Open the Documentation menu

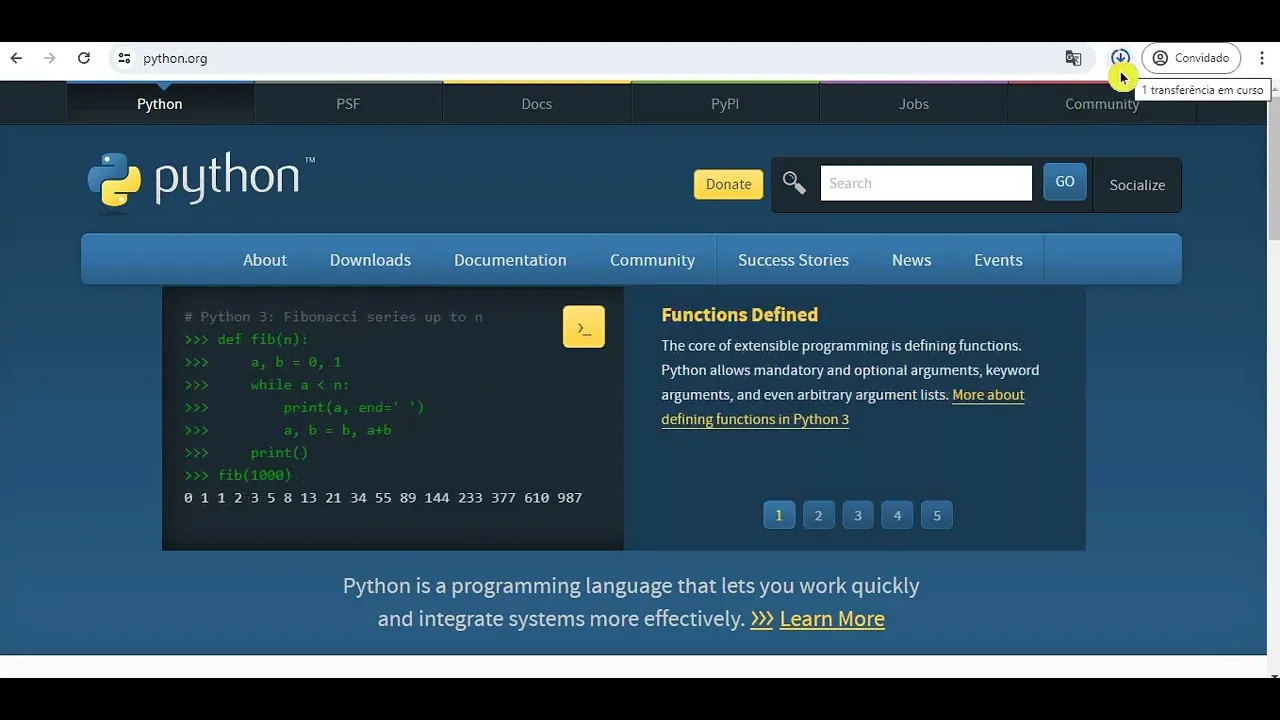click(510, 260)
